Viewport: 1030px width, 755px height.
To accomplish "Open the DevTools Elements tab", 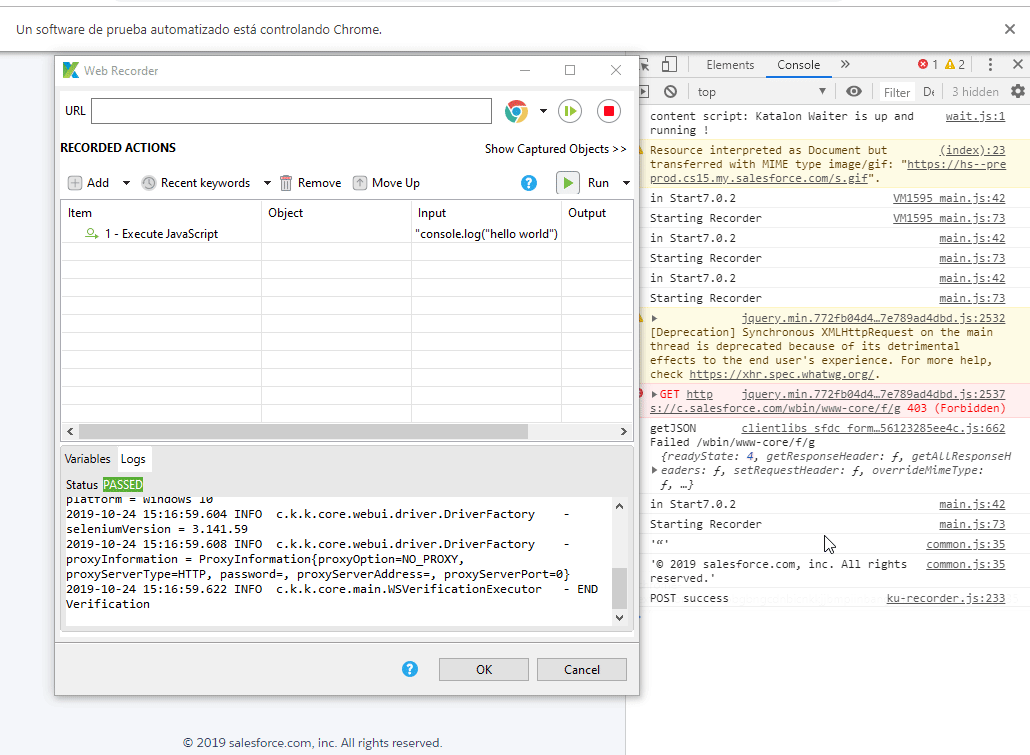I will 730,64.
